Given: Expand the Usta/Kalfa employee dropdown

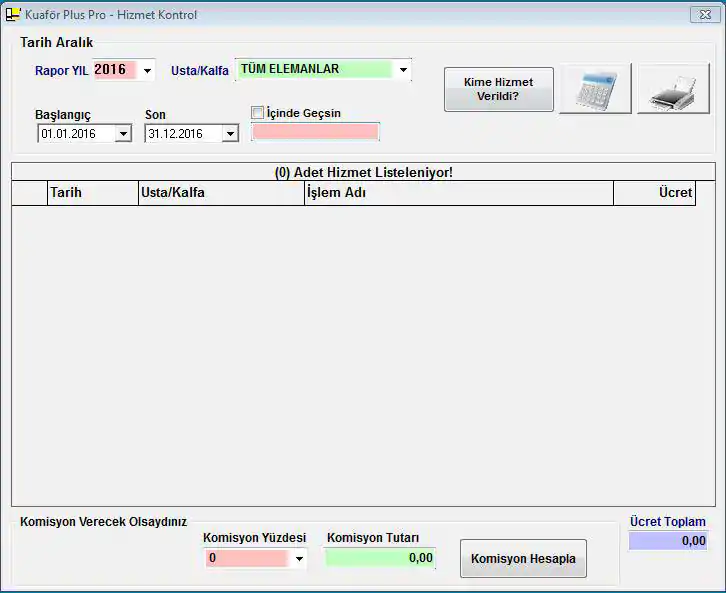Looking at the screenshot, I should [x=403, y=71].
